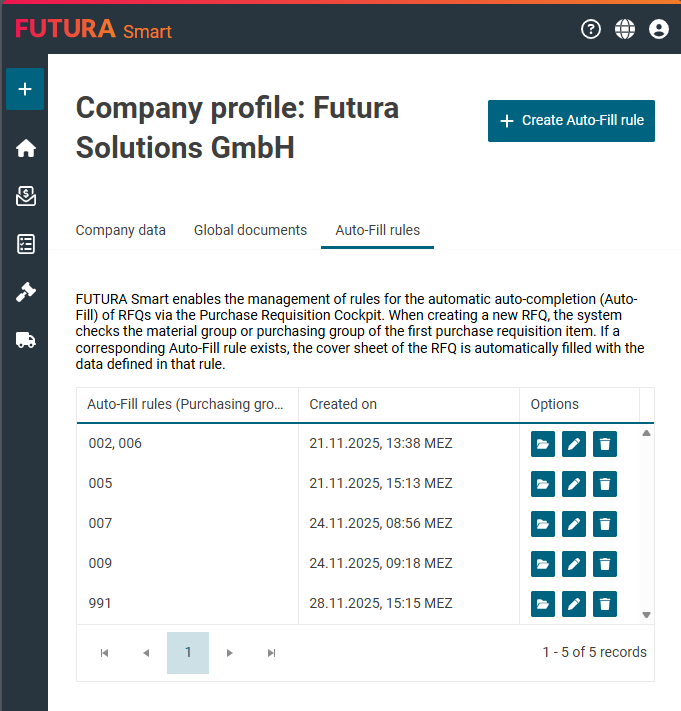Open folder for rule 002, 006
Viewport: 681px width, 711px height.
[543, 444]
